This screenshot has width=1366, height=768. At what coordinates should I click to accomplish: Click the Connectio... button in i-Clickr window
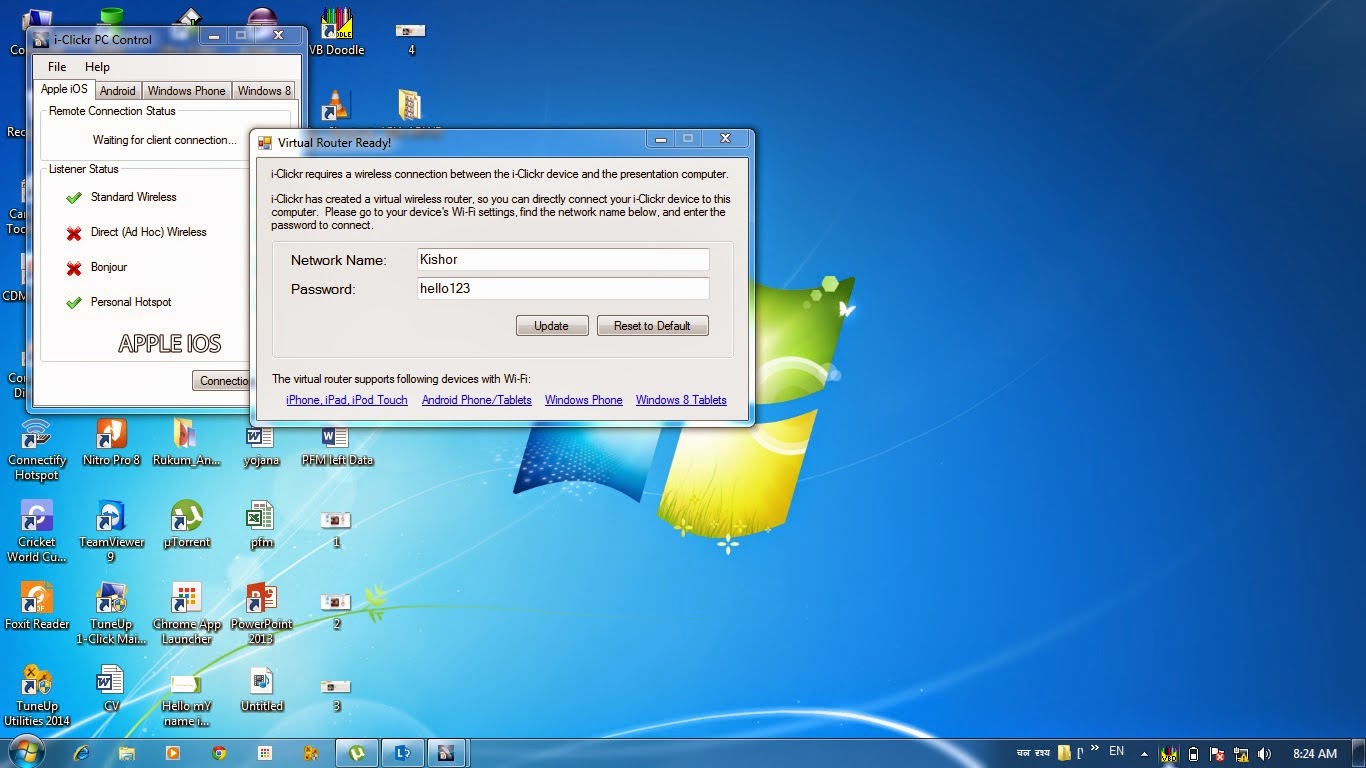[x=221, y=381]
